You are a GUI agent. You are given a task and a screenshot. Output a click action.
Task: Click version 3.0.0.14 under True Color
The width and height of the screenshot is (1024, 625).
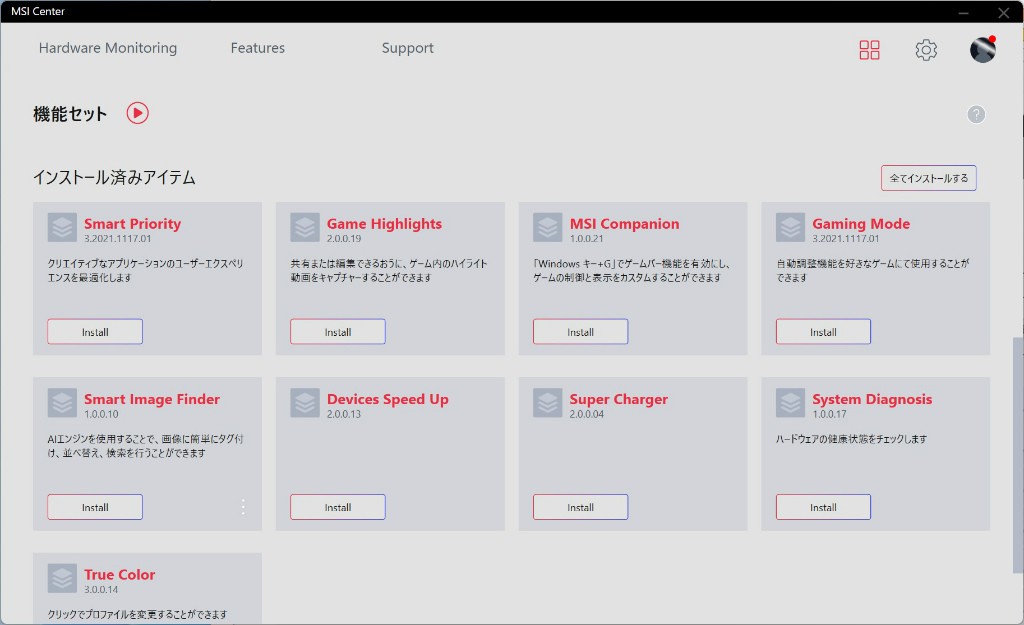tap(101, 589)
